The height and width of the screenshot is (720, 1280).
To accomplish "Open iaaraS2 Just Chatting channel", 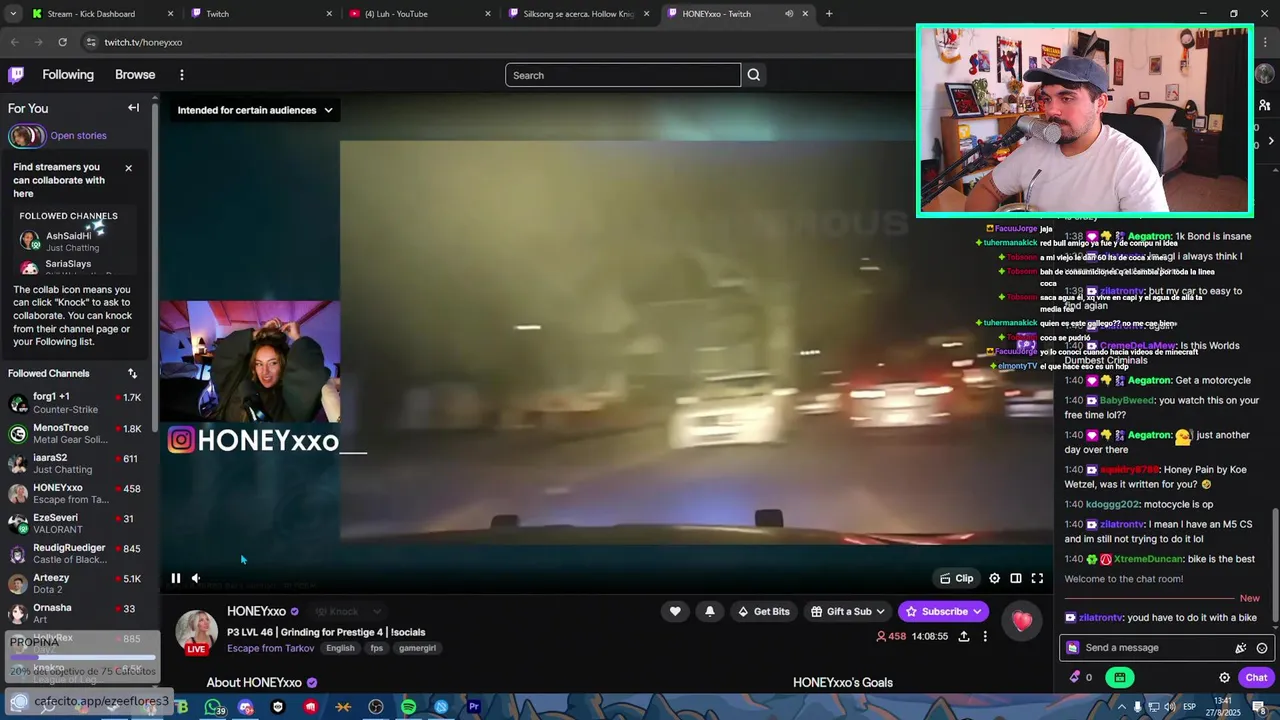I will tap(77, 463).
